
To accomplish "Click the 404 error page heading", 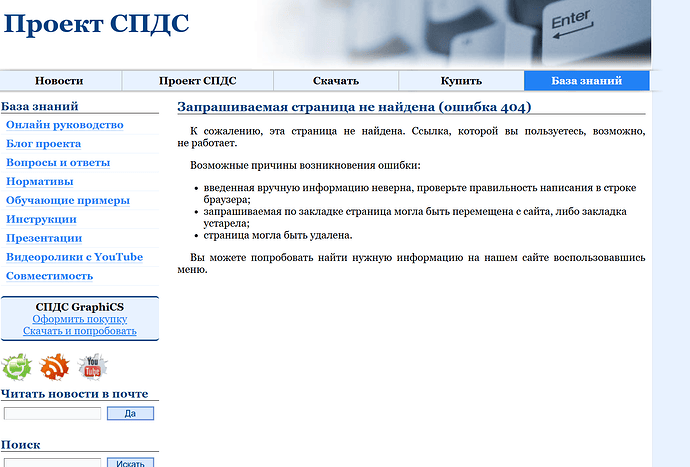I will click(354, 107).
